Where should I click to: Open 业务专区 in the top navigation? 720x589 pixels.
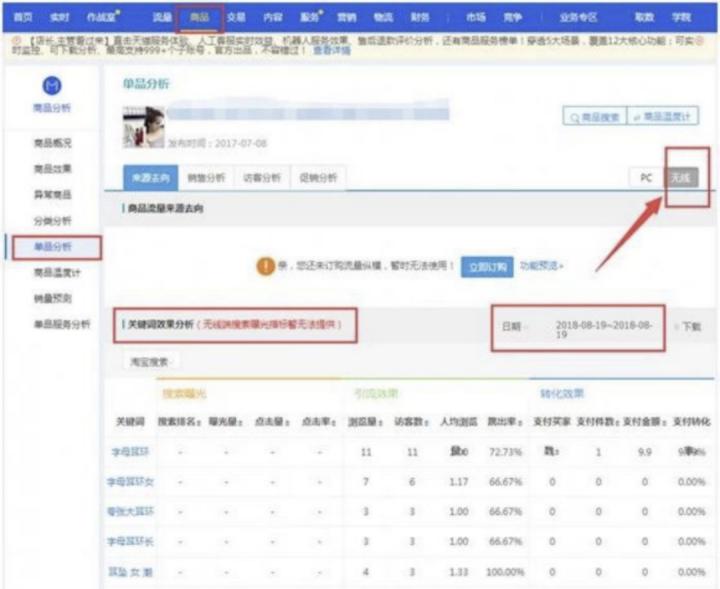[578, 17]
